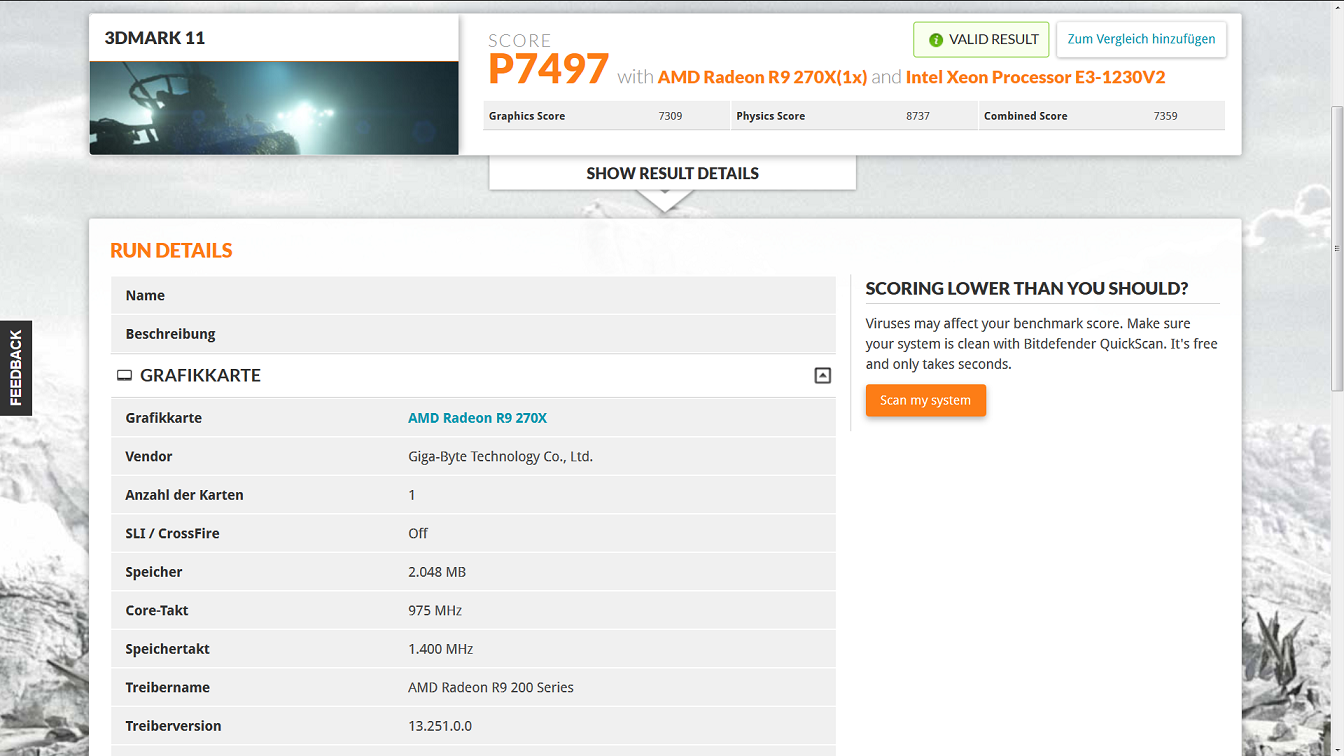Click the 'Viruses may affect your benchmark score' paragraph
Screen dimensions: 1344x756
[1041, 344]
